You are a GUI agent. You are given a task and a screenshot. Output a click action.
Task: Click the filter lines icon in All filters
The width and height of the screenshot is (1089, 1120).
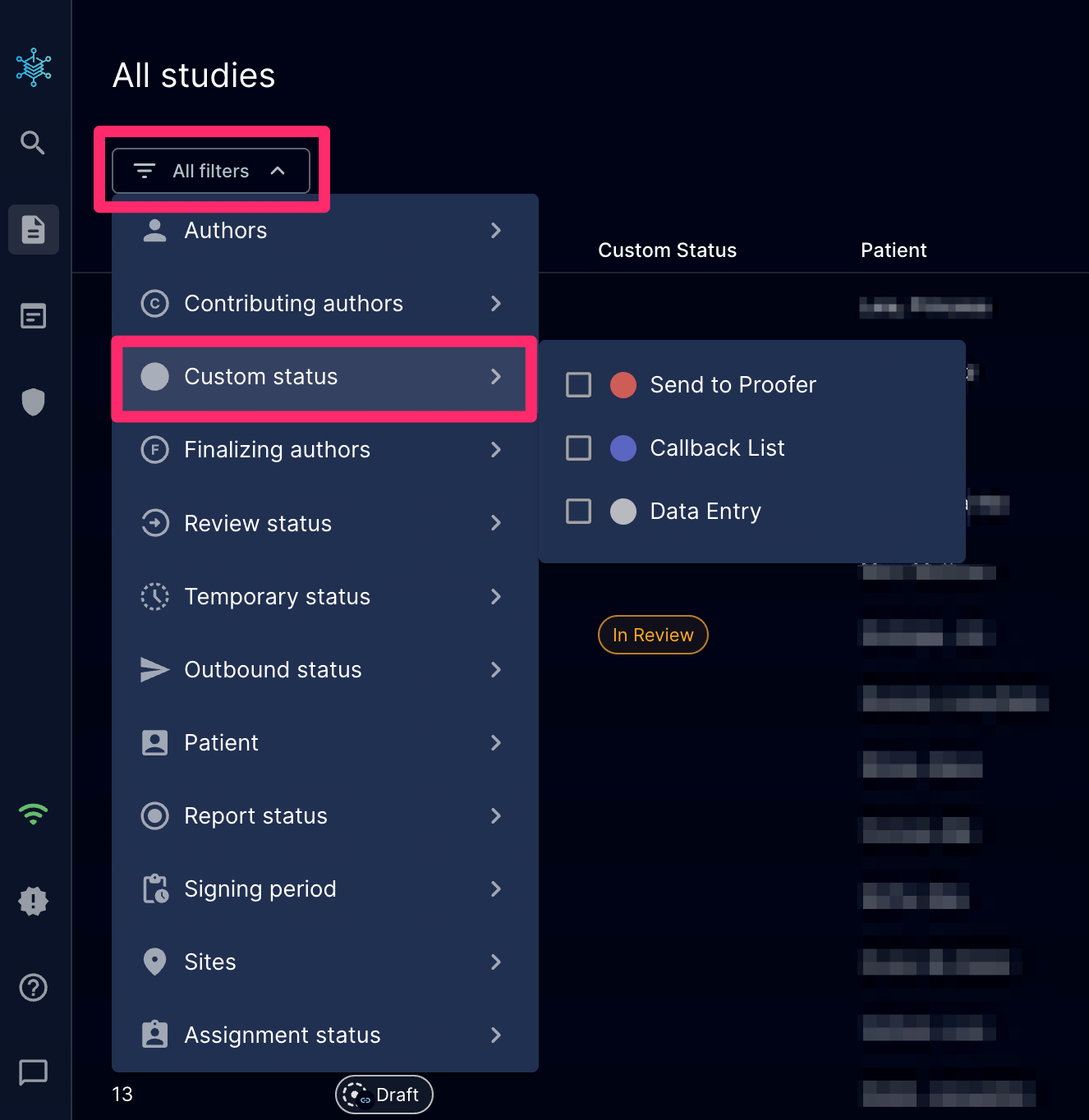pos(145,171)
